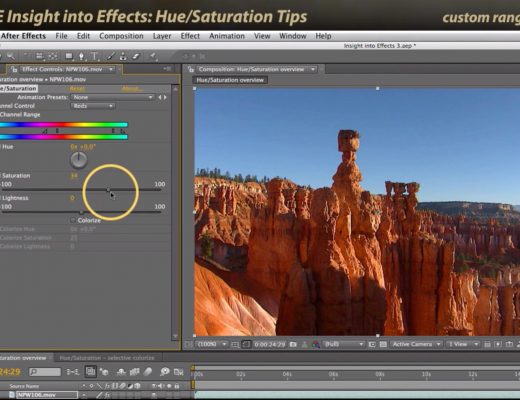
Task: Enable motion blur for the composition
Action: coord(148,371)
